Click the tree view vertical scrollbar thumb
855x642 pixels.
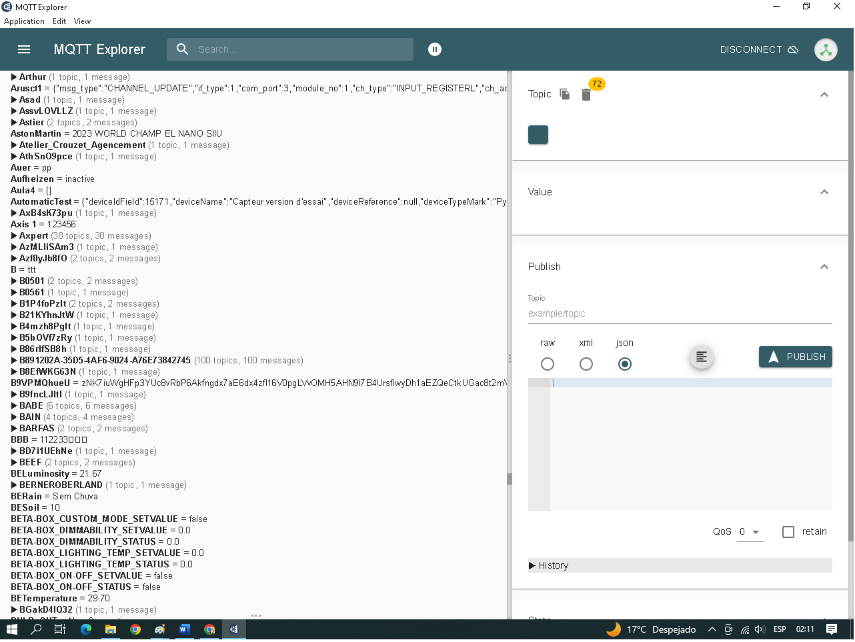[x=509, y=479]
